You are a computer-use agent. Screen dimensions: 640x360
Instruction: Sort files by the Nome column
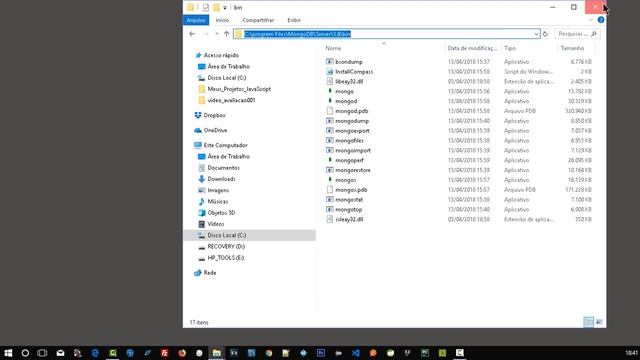tap(333, 48)
